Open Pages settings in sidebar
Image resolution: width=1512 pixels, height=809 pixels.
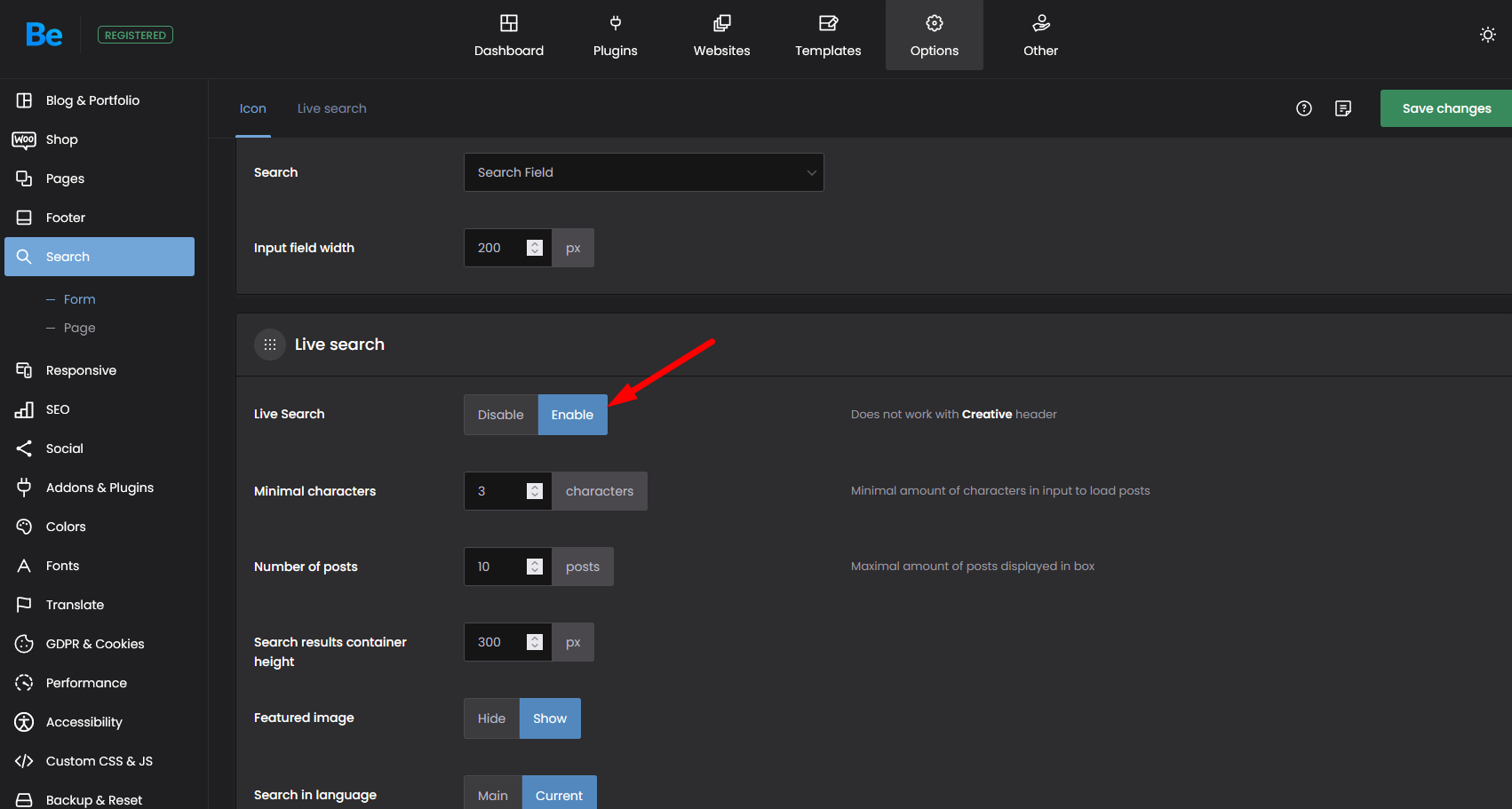point(99,178)
